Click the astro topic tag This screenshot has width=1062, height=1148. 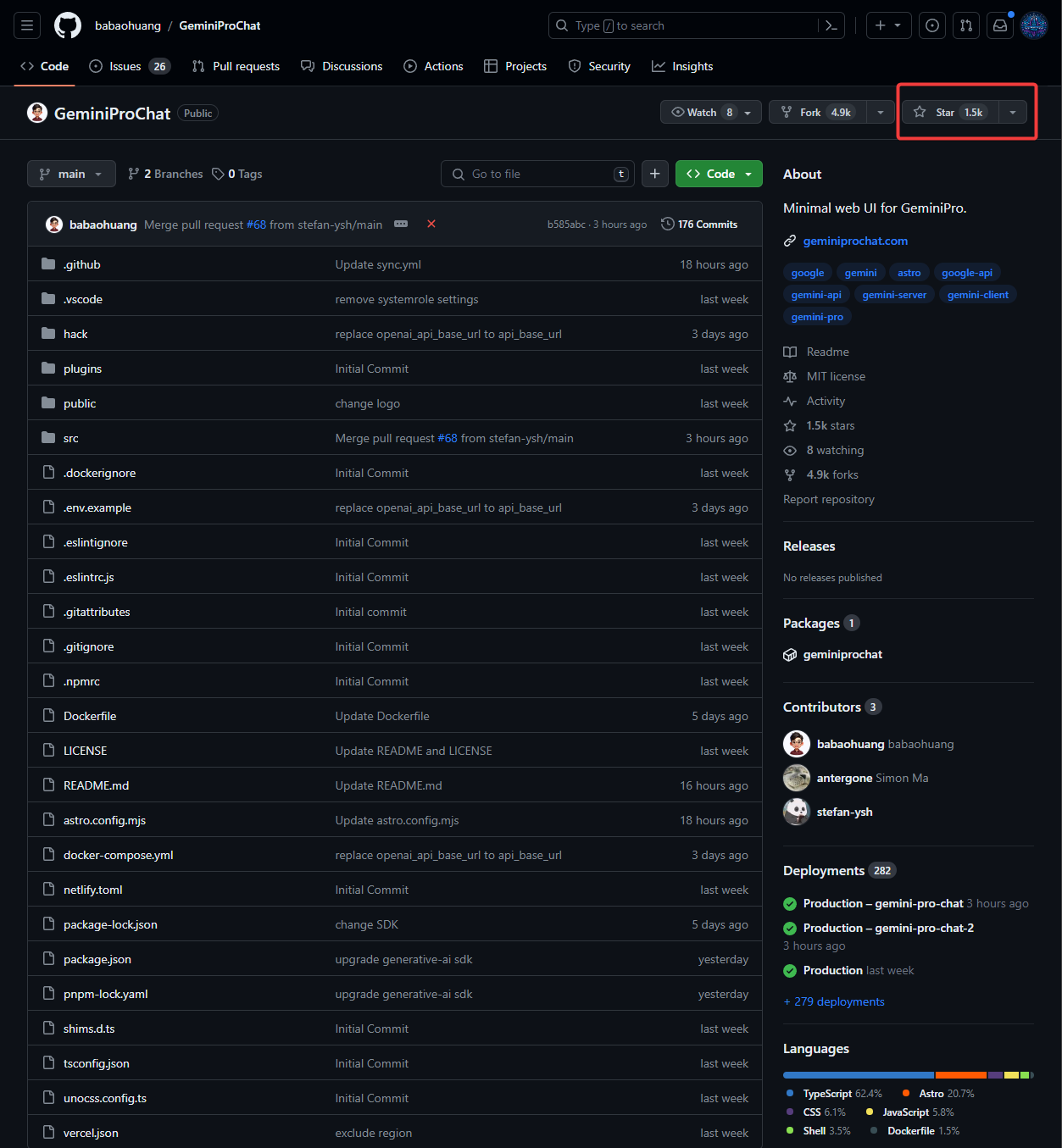[909, 273]
